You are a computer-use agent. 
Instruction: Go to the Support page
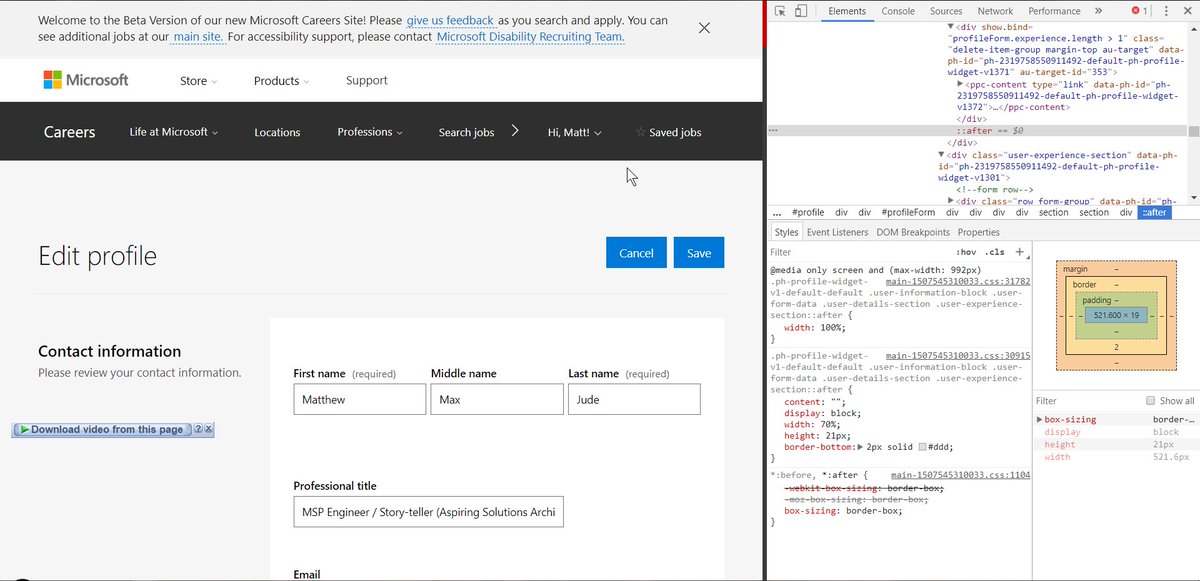tap(366, 81)
